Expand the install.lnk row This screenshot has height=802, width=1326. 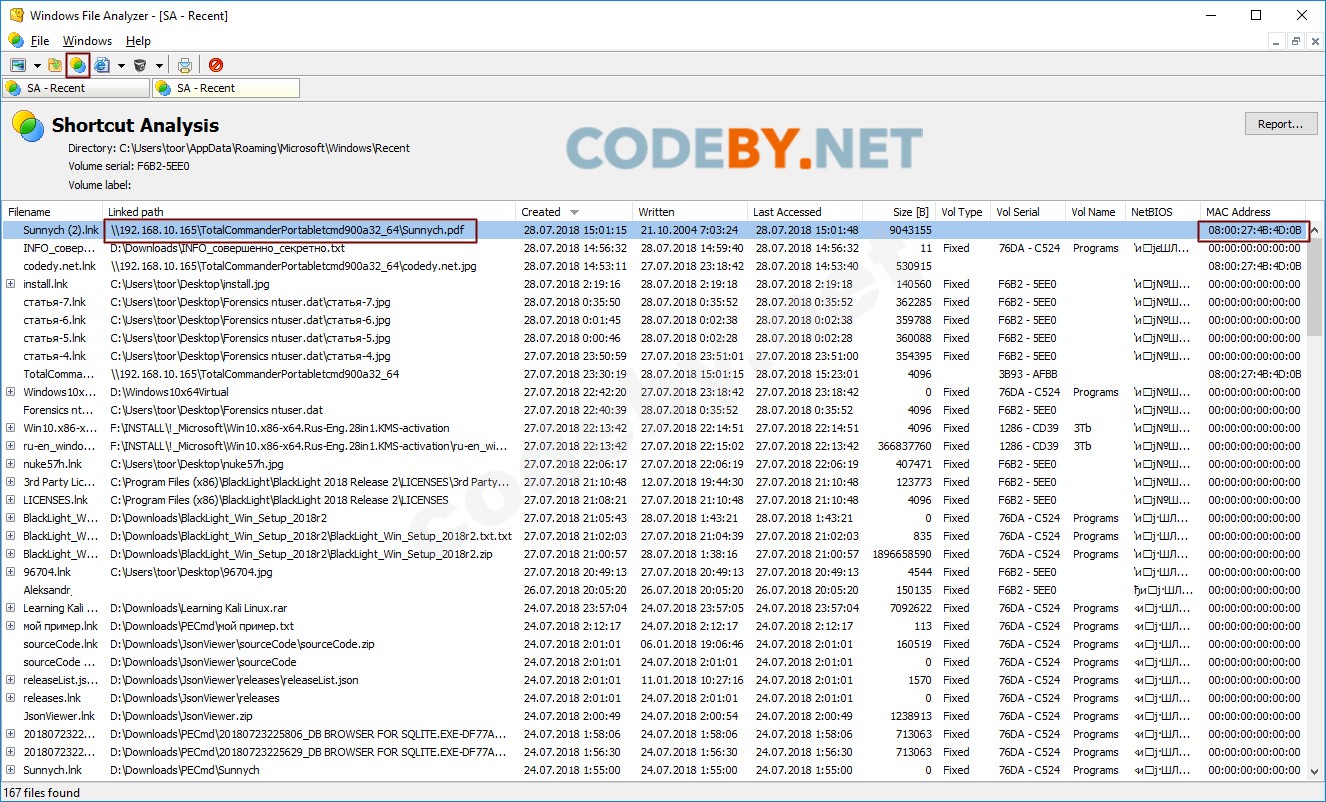point(11,284)
